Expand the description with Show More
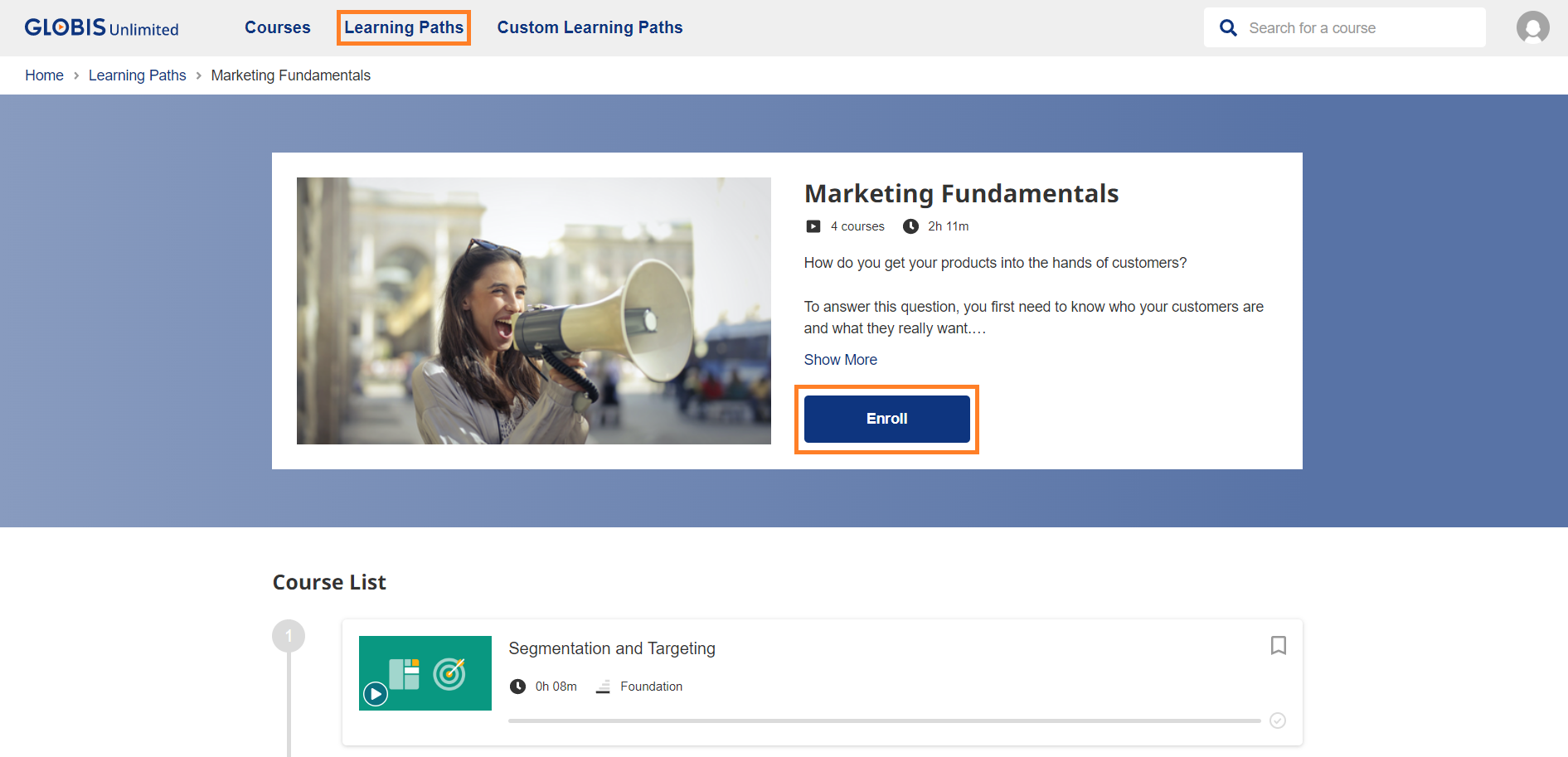Image resolution: width=1568 pixels, height=757 pixels. pyautogui.click(x=840, y=359)
